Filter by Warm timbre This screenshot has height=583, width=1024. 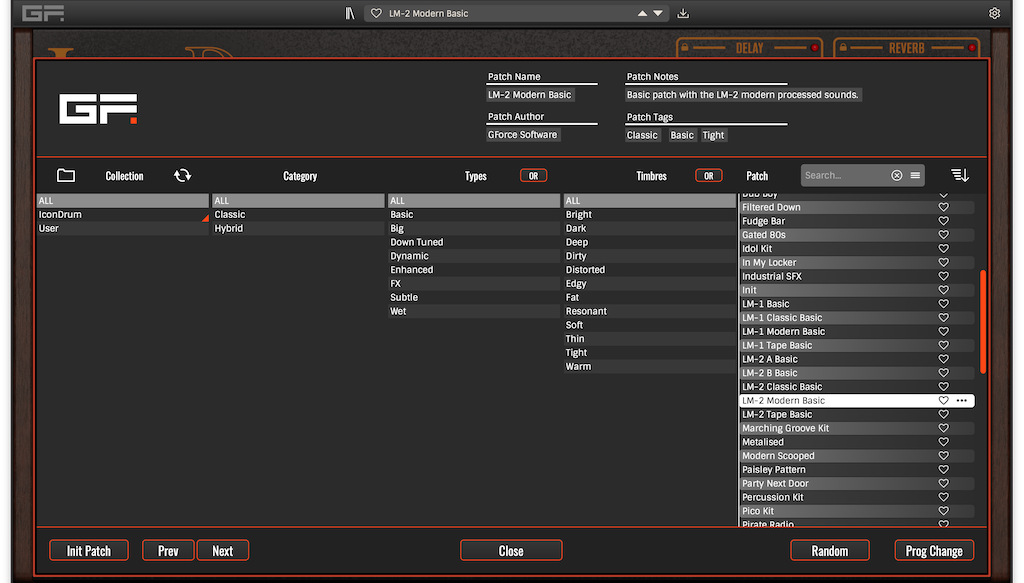point(650,366)
